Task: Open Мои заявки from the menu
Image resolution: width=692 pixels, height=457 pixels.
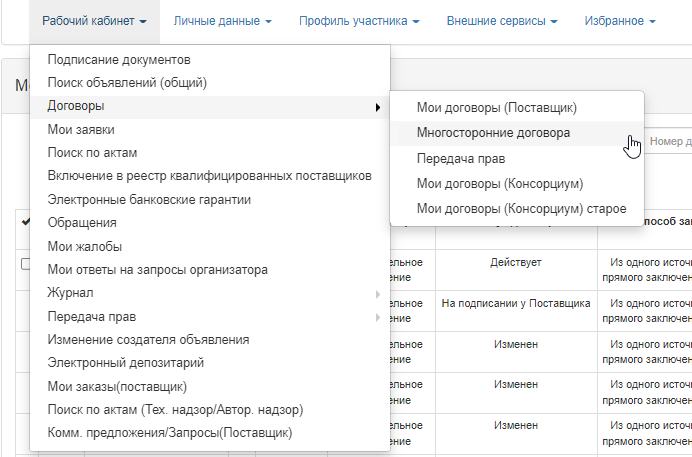Action: [x=81, y=129]
